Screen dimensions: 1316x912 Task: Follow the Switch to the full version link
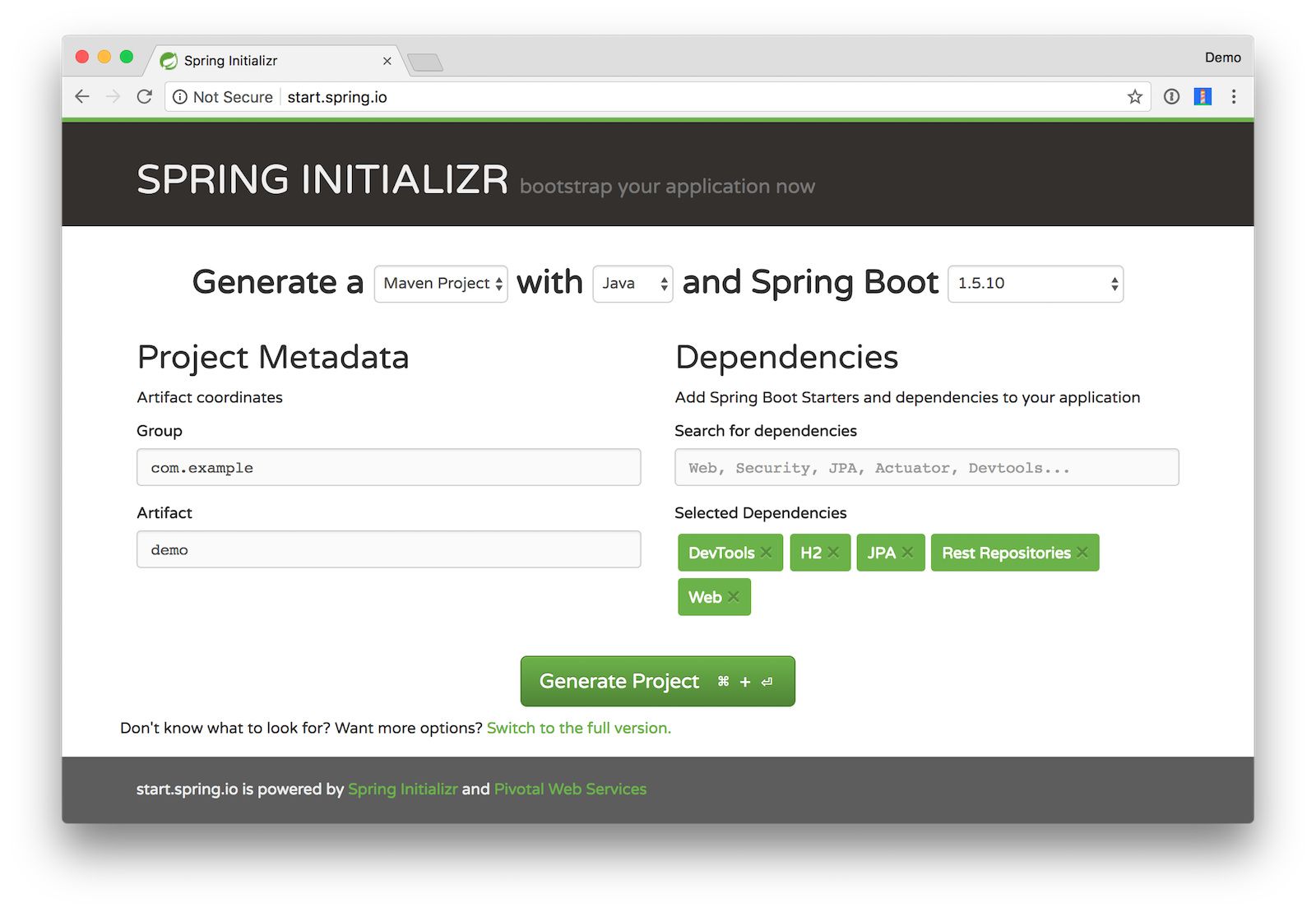coord(578,728)
